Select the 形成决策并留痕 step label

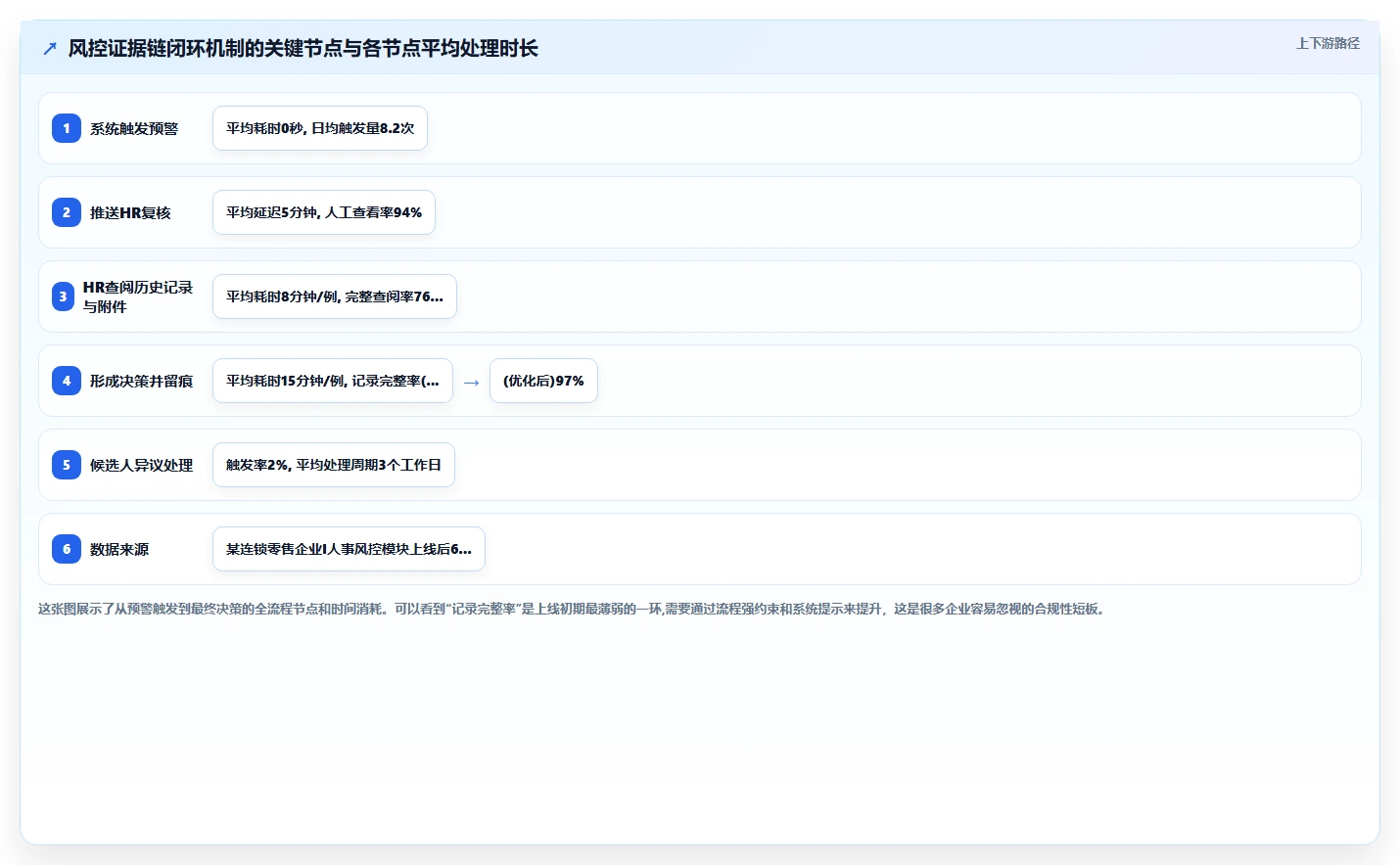click(x=141, y=381)
